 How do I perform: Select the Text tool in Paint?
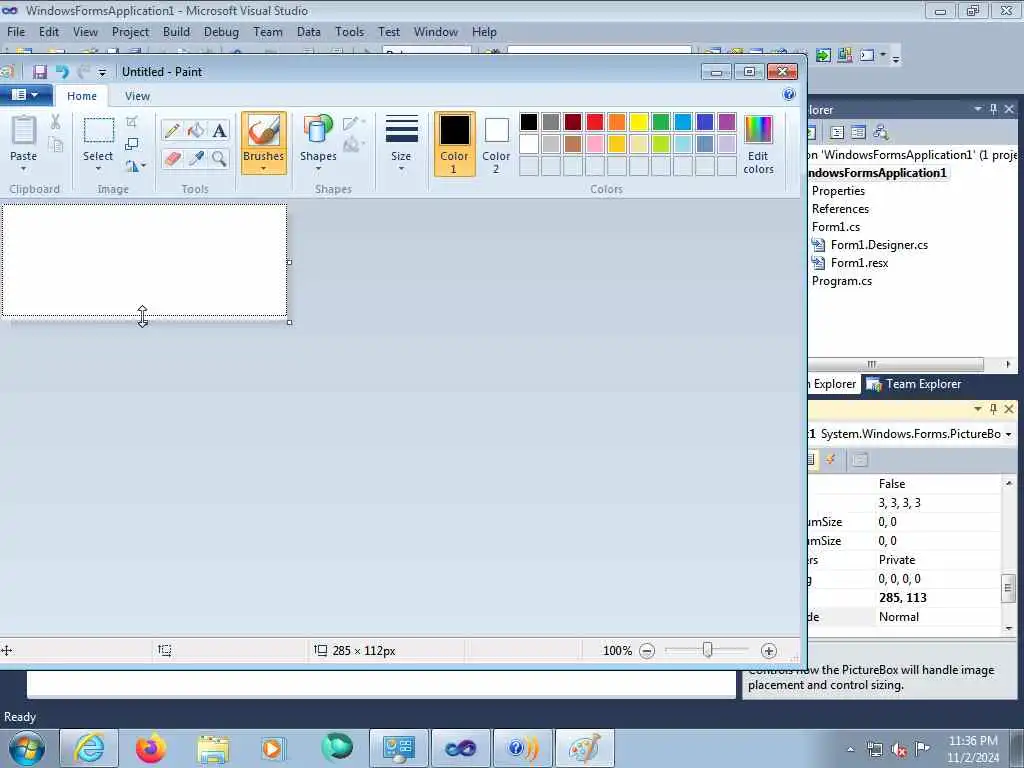(219, 130)
